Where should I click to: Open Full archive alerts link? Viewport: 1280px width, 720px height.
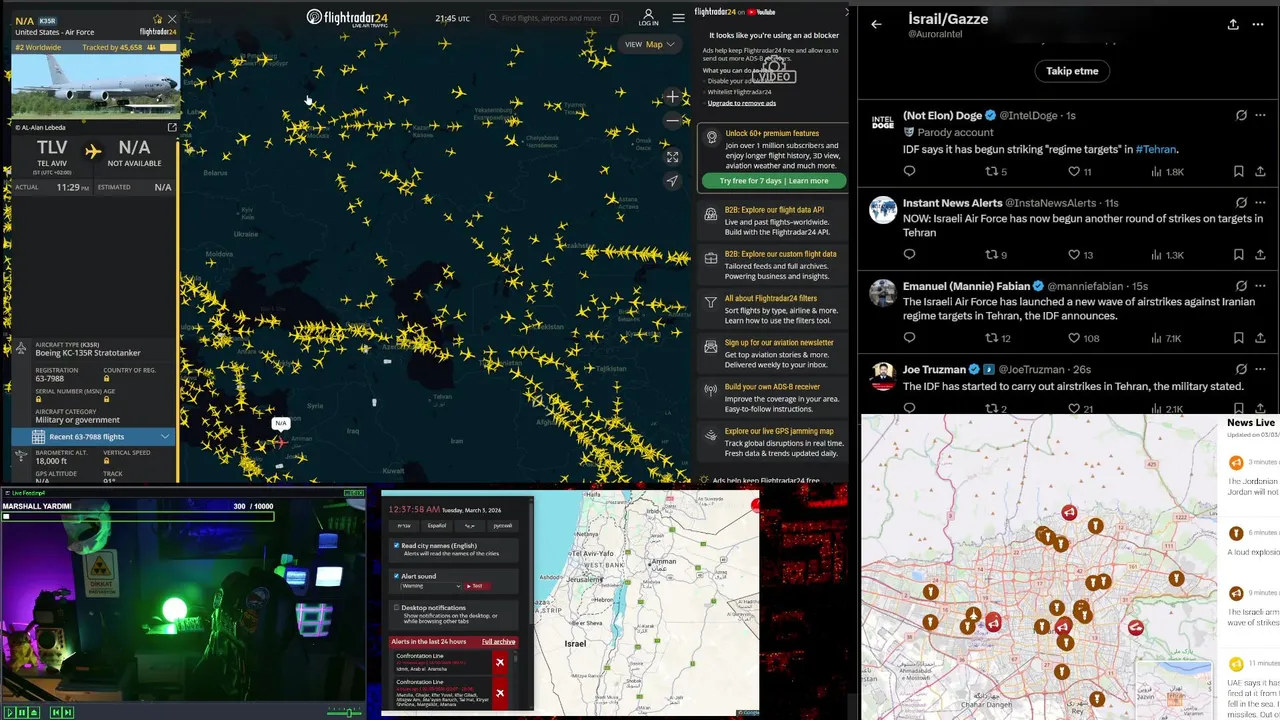(x=499, y=641)
